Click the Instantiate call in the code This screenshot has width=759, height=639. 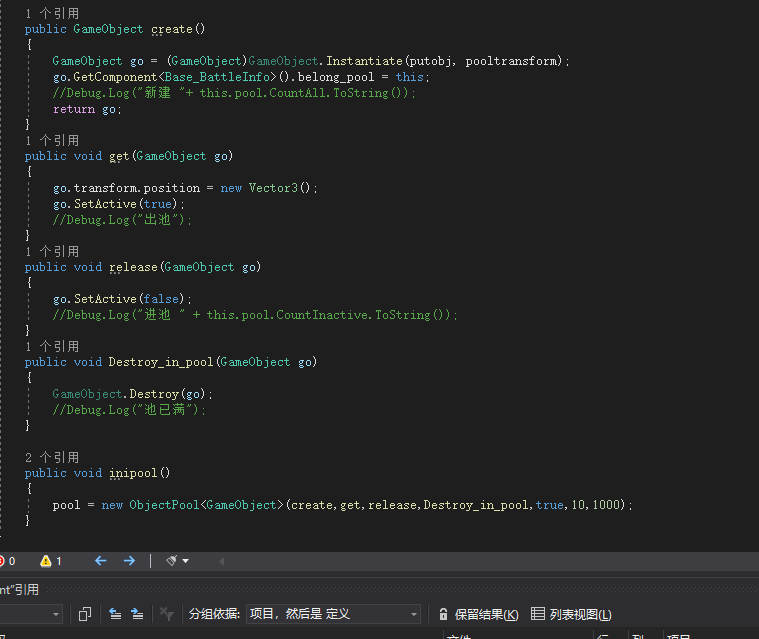(364, 61)
